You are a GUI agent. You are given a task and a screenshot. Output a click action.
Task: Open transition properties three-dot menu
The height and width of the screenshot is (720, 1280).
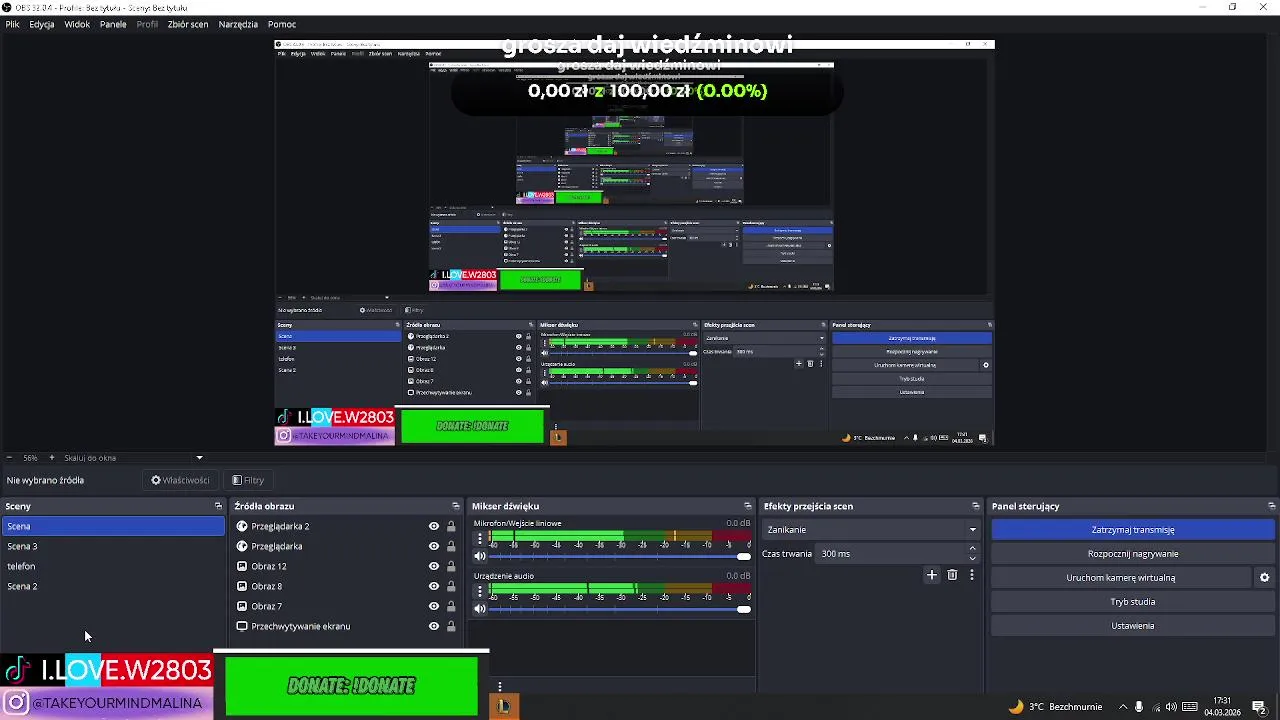(971, 575)
